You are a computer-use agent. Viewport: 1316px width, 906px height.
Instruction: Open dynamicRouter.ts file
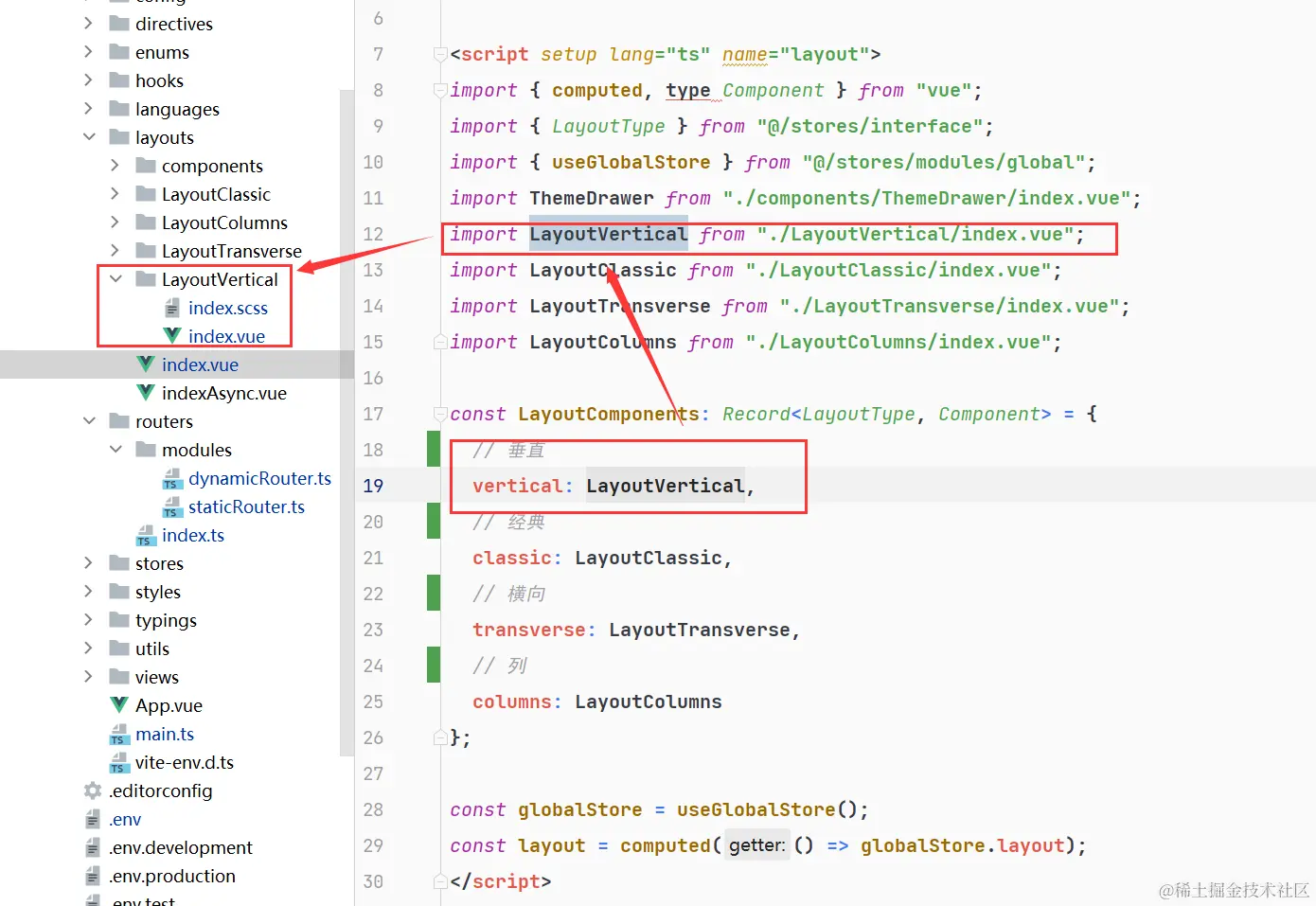coord(259,478)
